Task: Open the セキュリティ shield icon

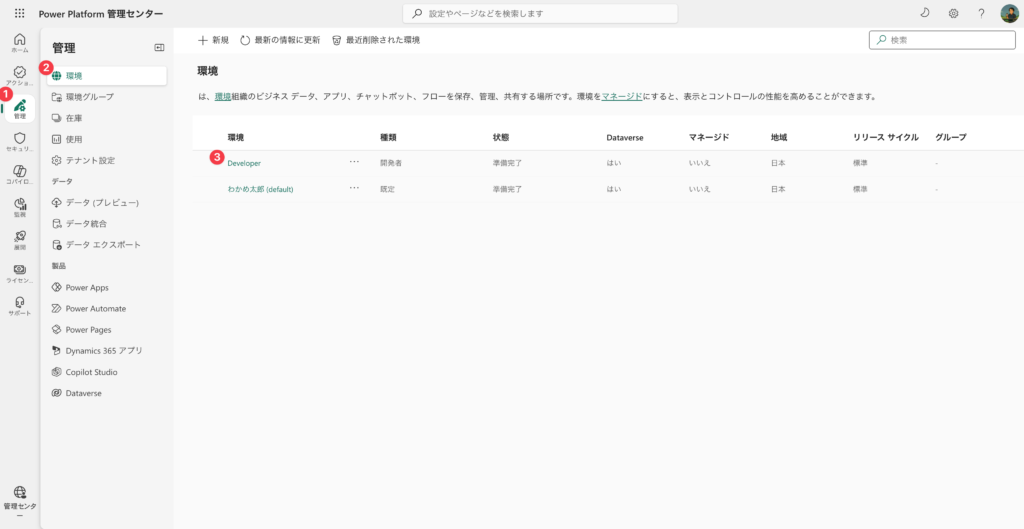Action: (x=19, y=140)
